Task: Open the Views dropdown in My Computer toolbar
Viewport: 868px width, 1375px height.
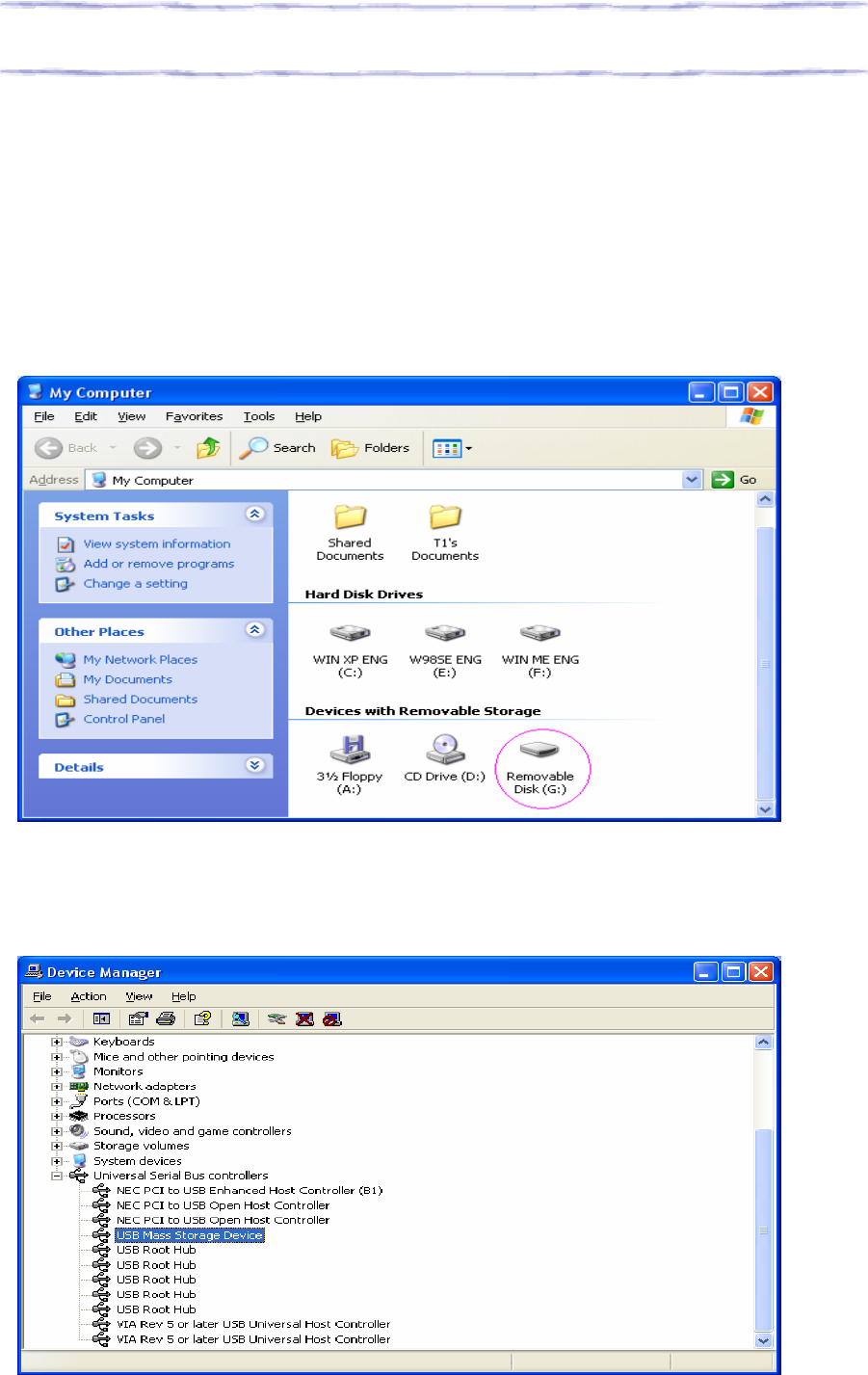Action: [x=453, y=448]
